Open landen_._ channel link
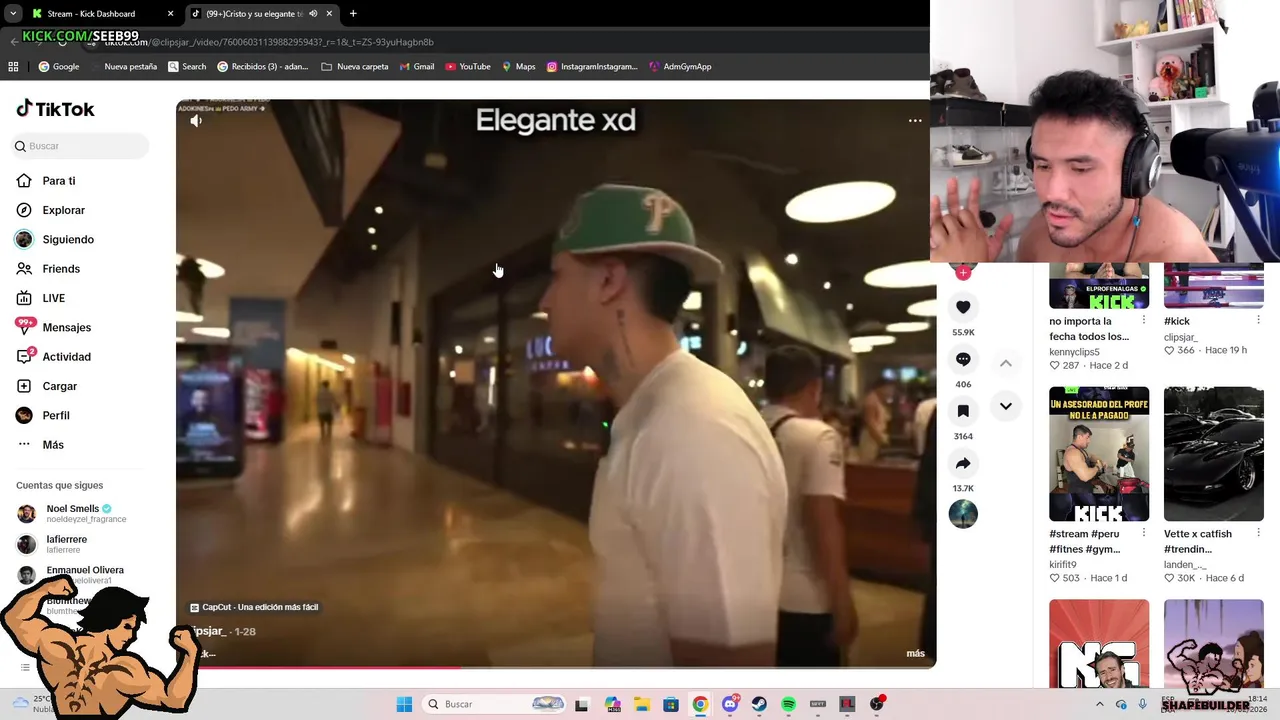 click(1185, 565)
